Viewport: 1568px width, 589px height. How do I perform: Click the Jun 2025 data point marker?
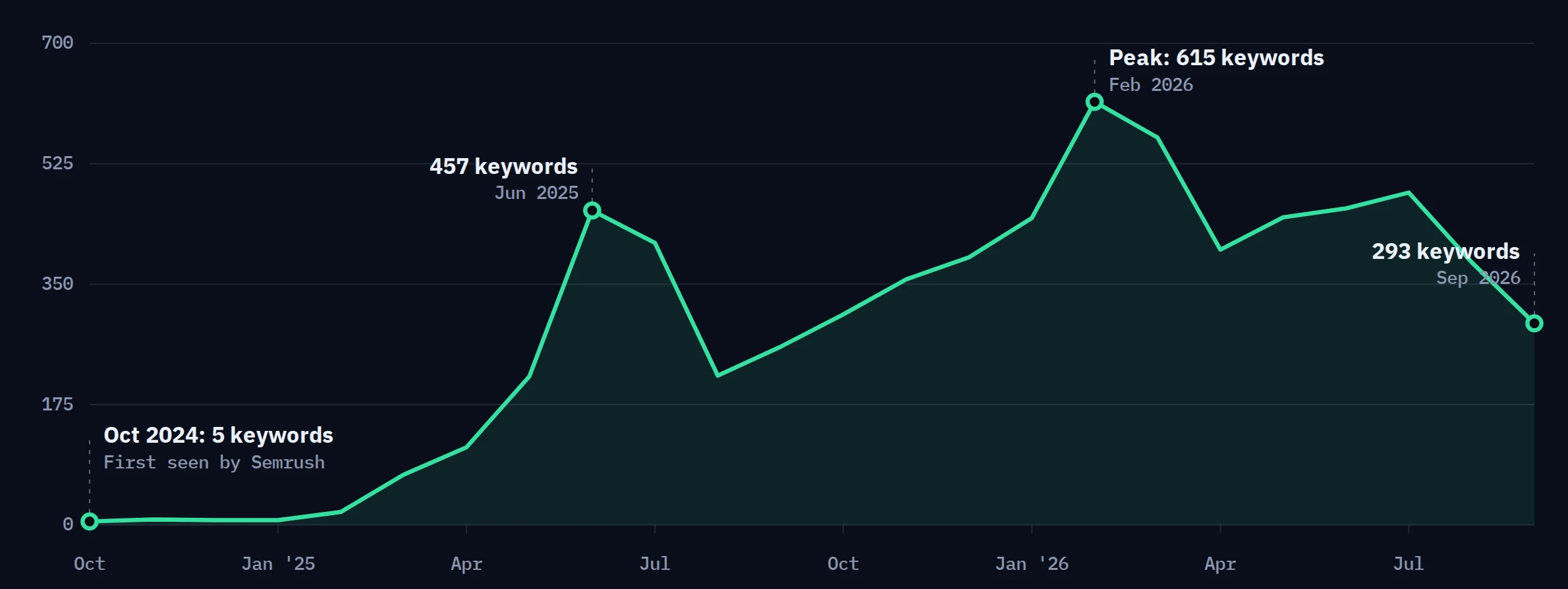pyautogui.click(x=592, y=211)
